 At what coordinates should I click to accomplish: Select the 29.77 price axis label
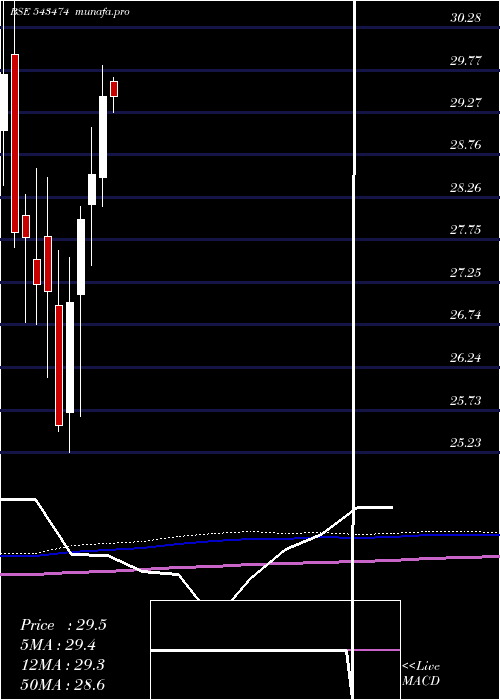[x=466, y=61]
